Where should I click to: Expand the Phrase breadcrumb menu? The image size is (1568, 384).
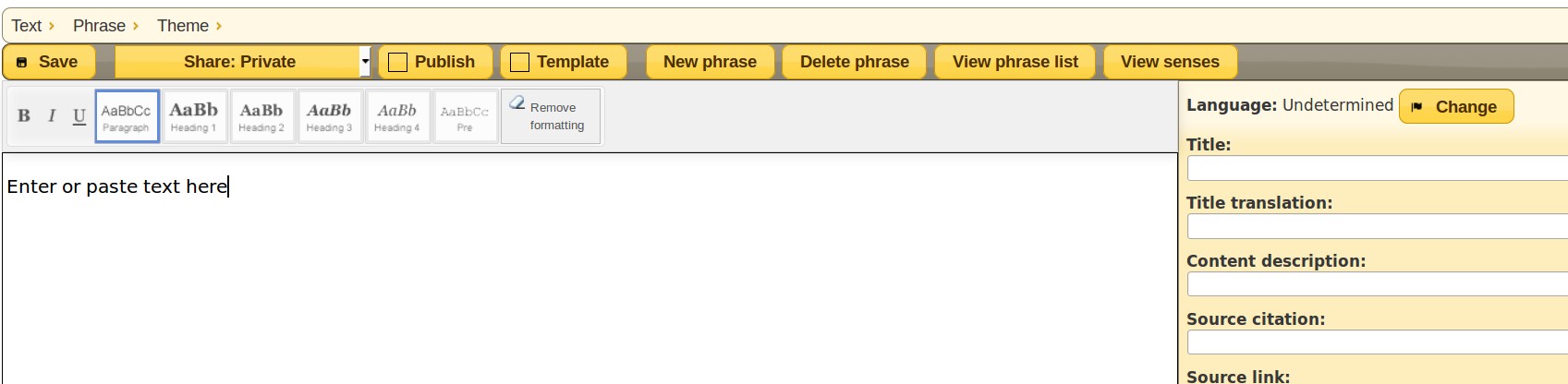[106, 26]
